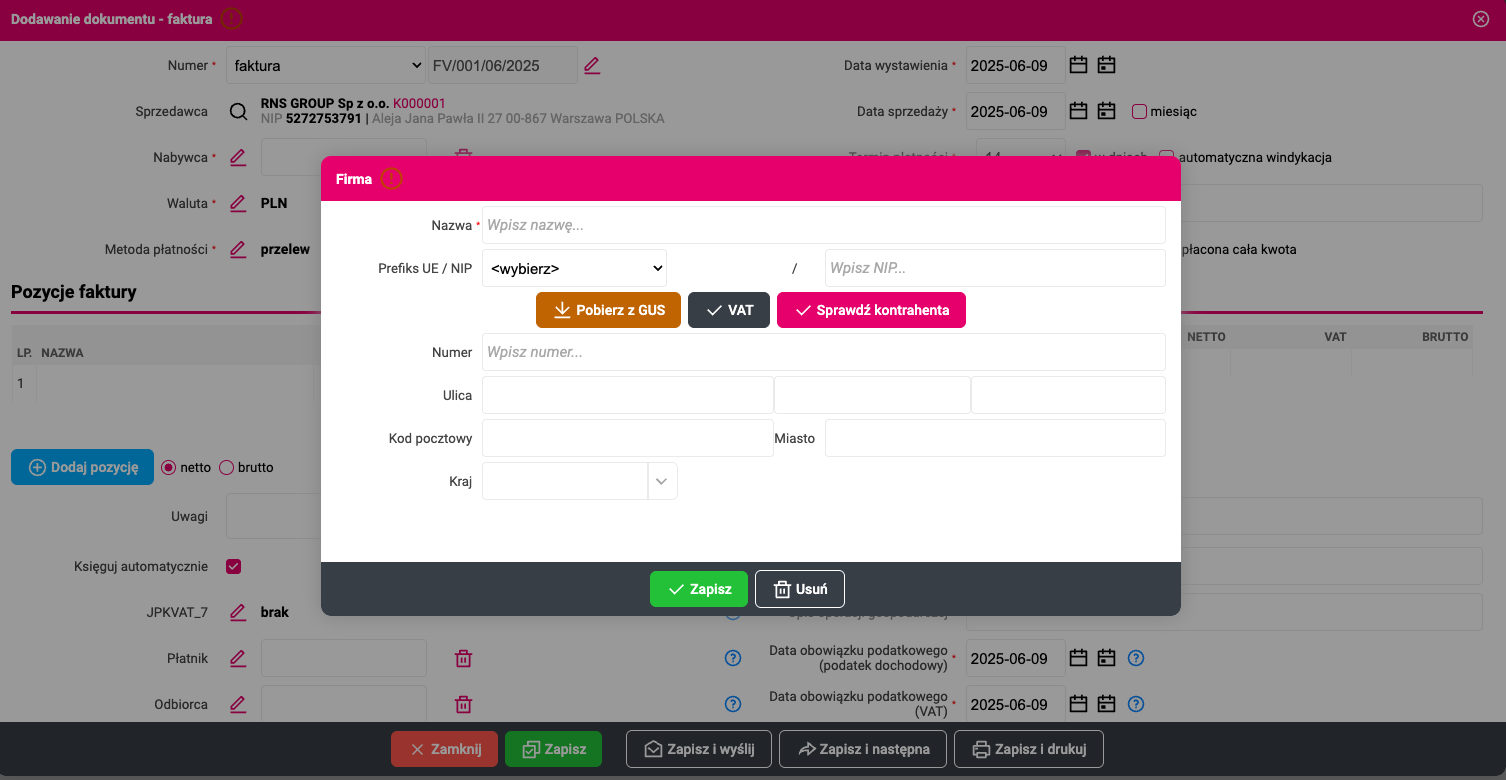Image resolution: width=1506 pixels, height=780 pixels.
Task: Click the edit pencil next to invoice number
Action: click(x=592, y=66)
